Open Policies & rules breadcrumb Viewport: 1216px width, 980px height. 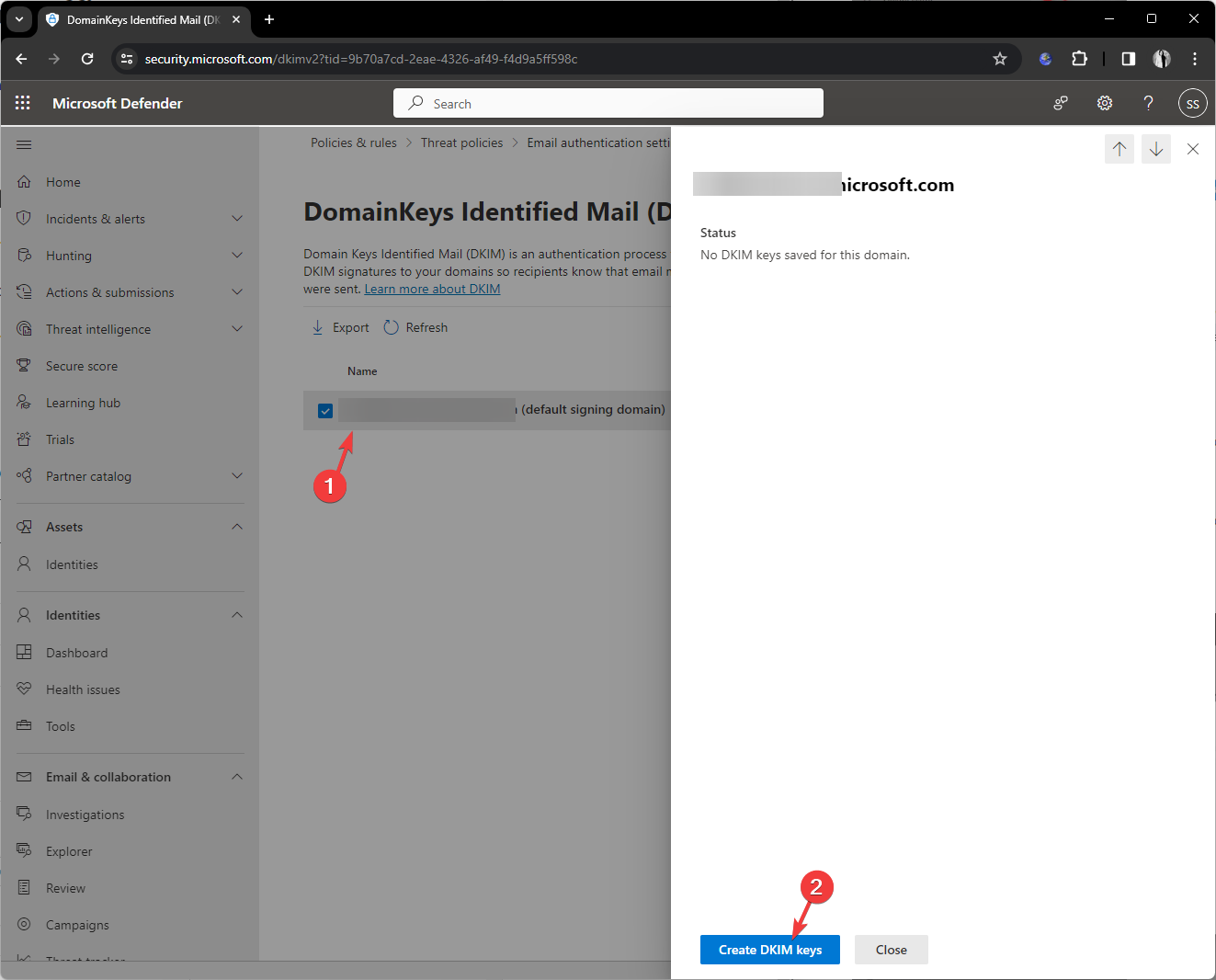point(354,142)
